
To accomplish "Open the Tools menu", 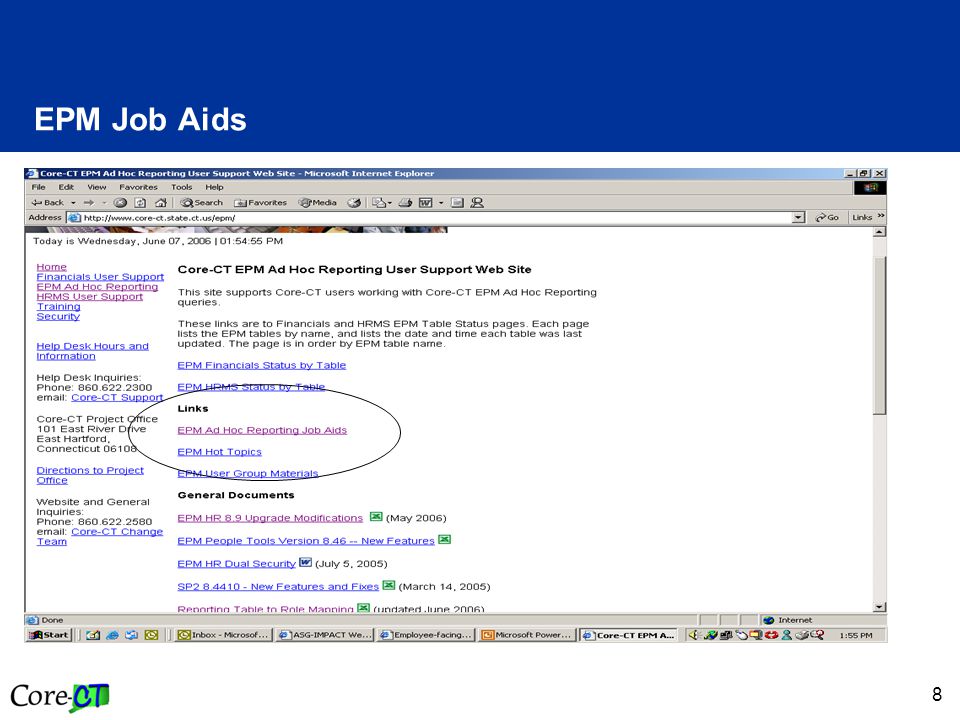I will click(181, 187).
